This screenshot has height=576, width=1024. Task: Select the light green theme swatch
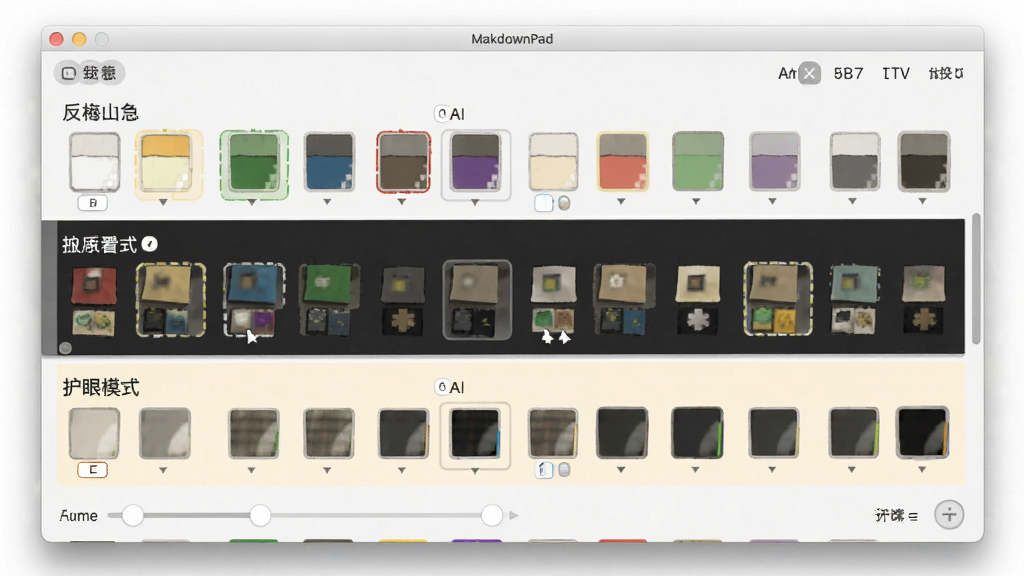pyautogui.click(x=698, y=162)
